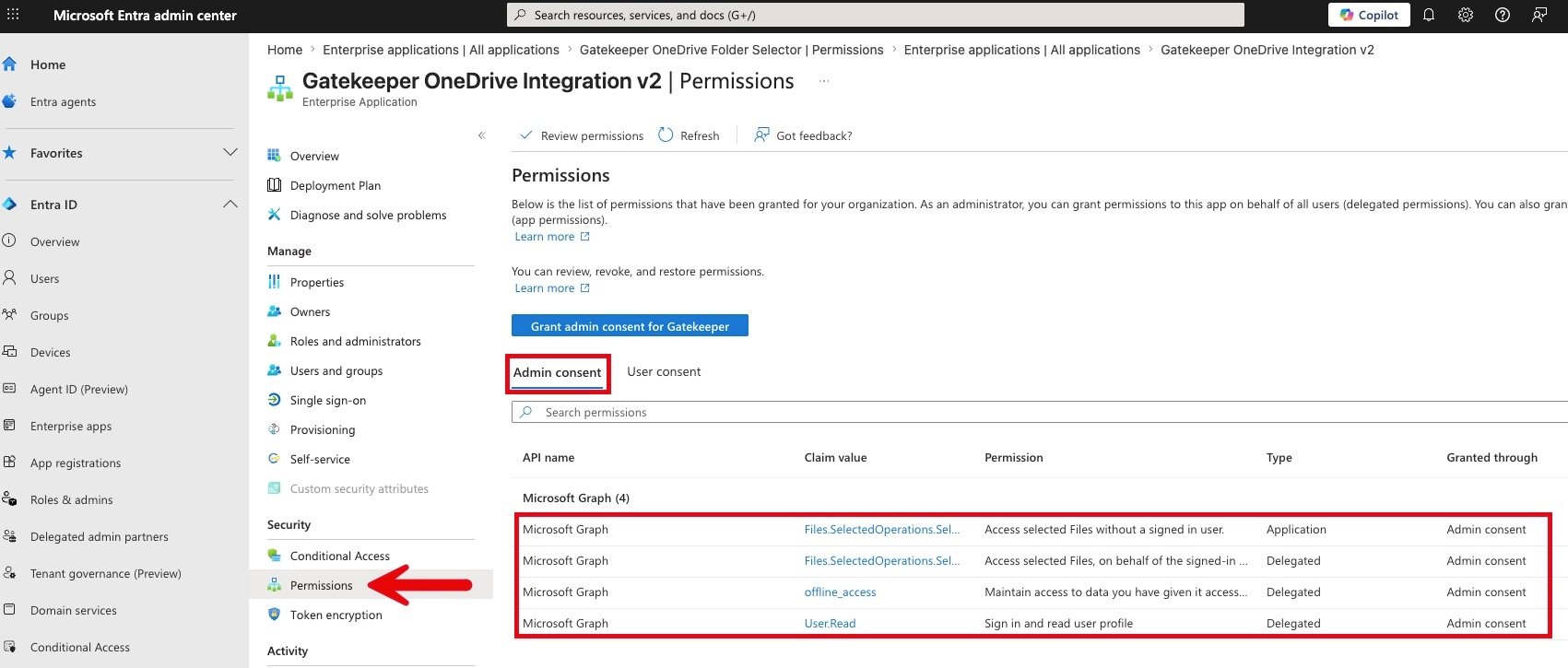Open Enterprise apps in sidebar
1568x668 pixels.
point(71,426)
